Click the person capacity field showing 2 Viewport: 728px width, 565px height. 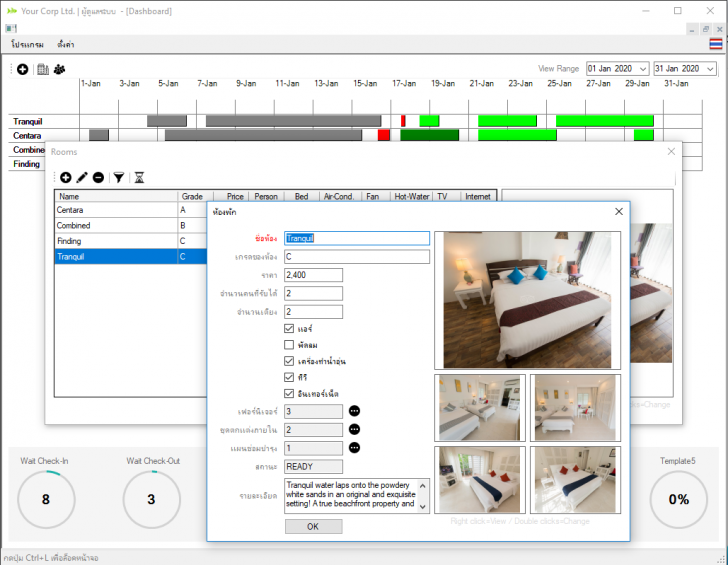pyautogui.click(x=313, y=293)
